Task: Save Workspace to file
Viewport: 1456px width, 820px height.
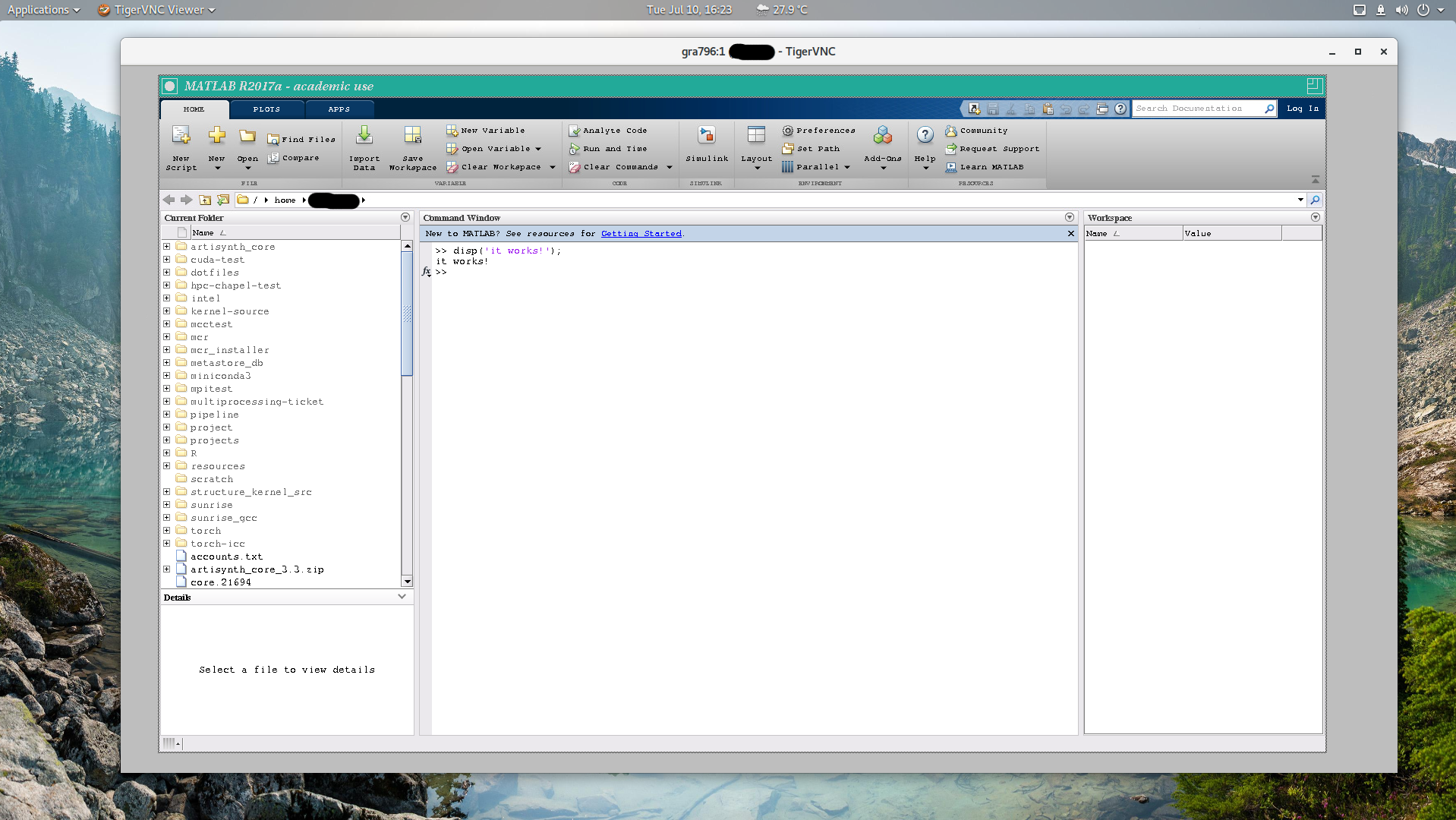Action: pos(413,148)
